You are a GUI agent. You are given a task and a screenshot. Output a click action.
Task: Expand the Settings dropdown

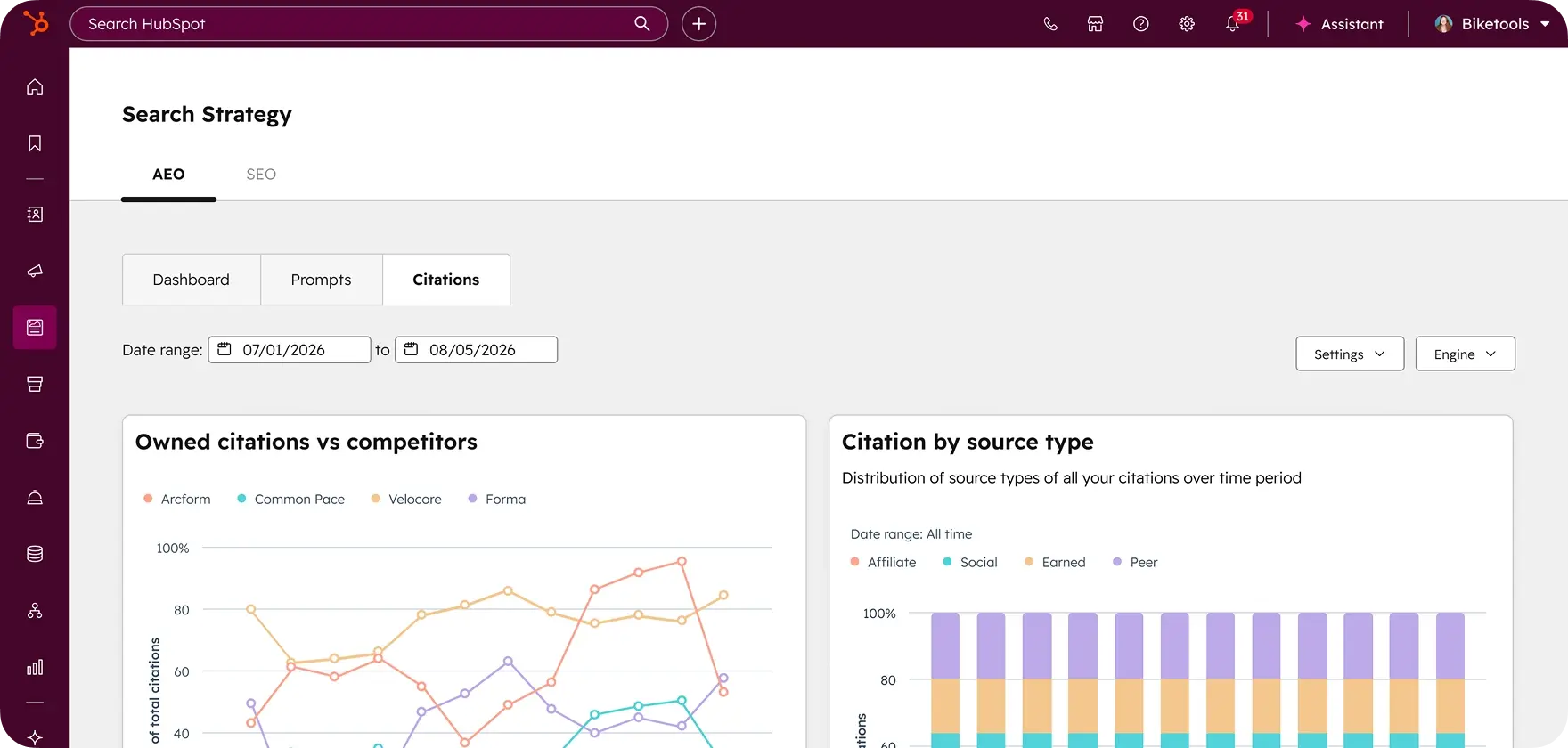(1350, 354)
